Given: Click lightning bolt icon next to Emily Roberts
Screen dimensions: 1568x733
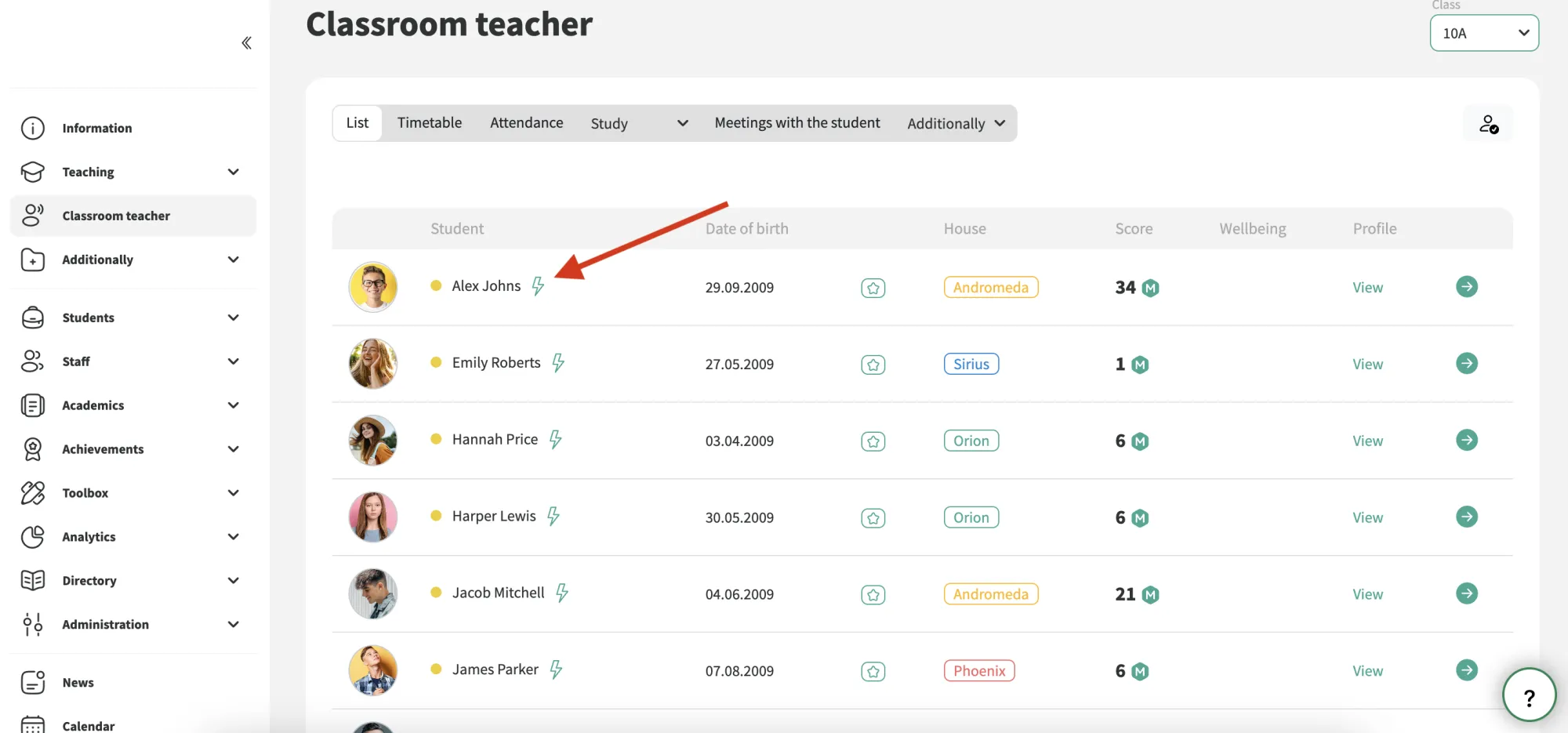Looking at the screenshot, I should click(x=558, y=363).
